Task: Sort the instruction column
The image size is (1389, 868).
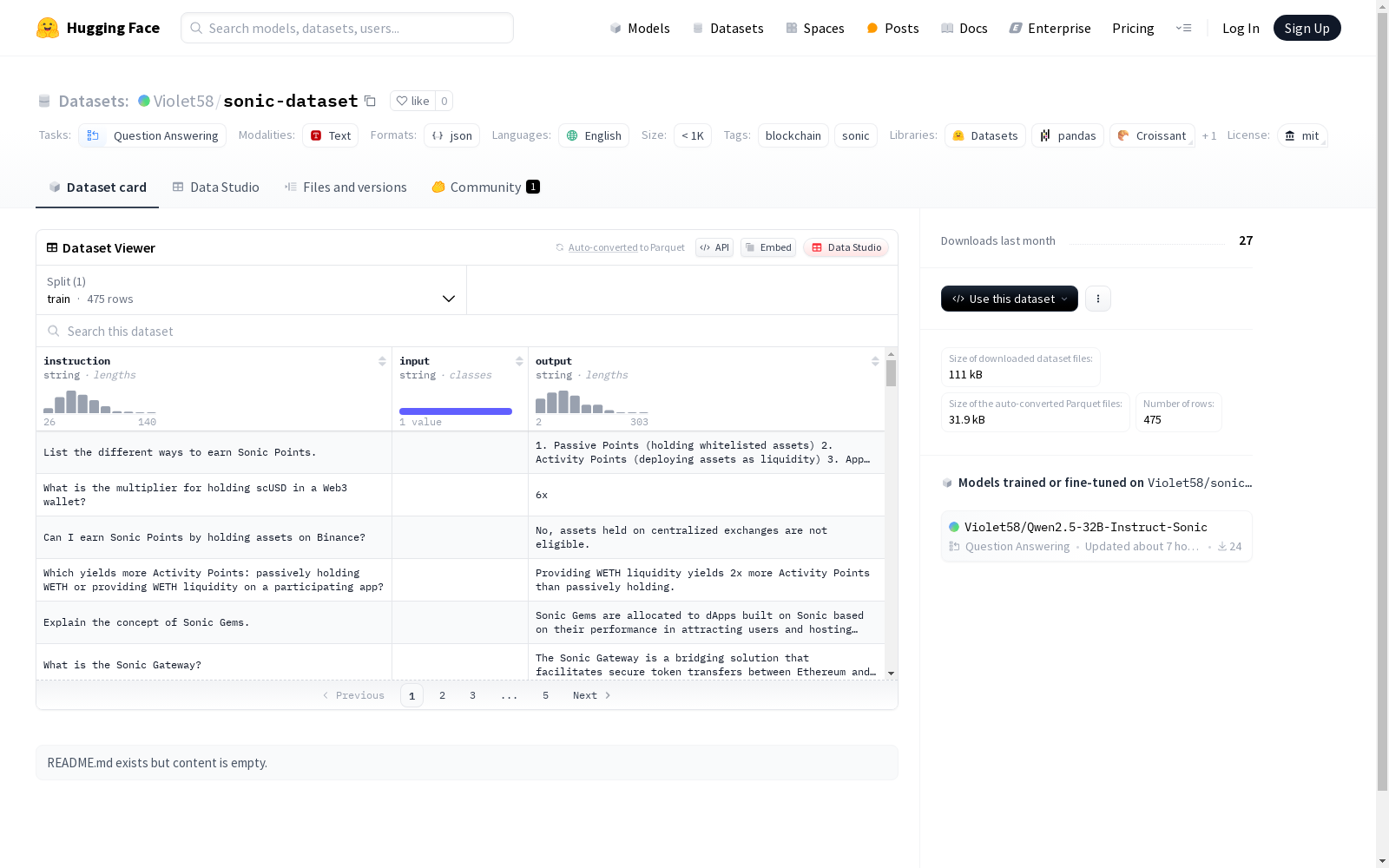Action: point(382,361)
